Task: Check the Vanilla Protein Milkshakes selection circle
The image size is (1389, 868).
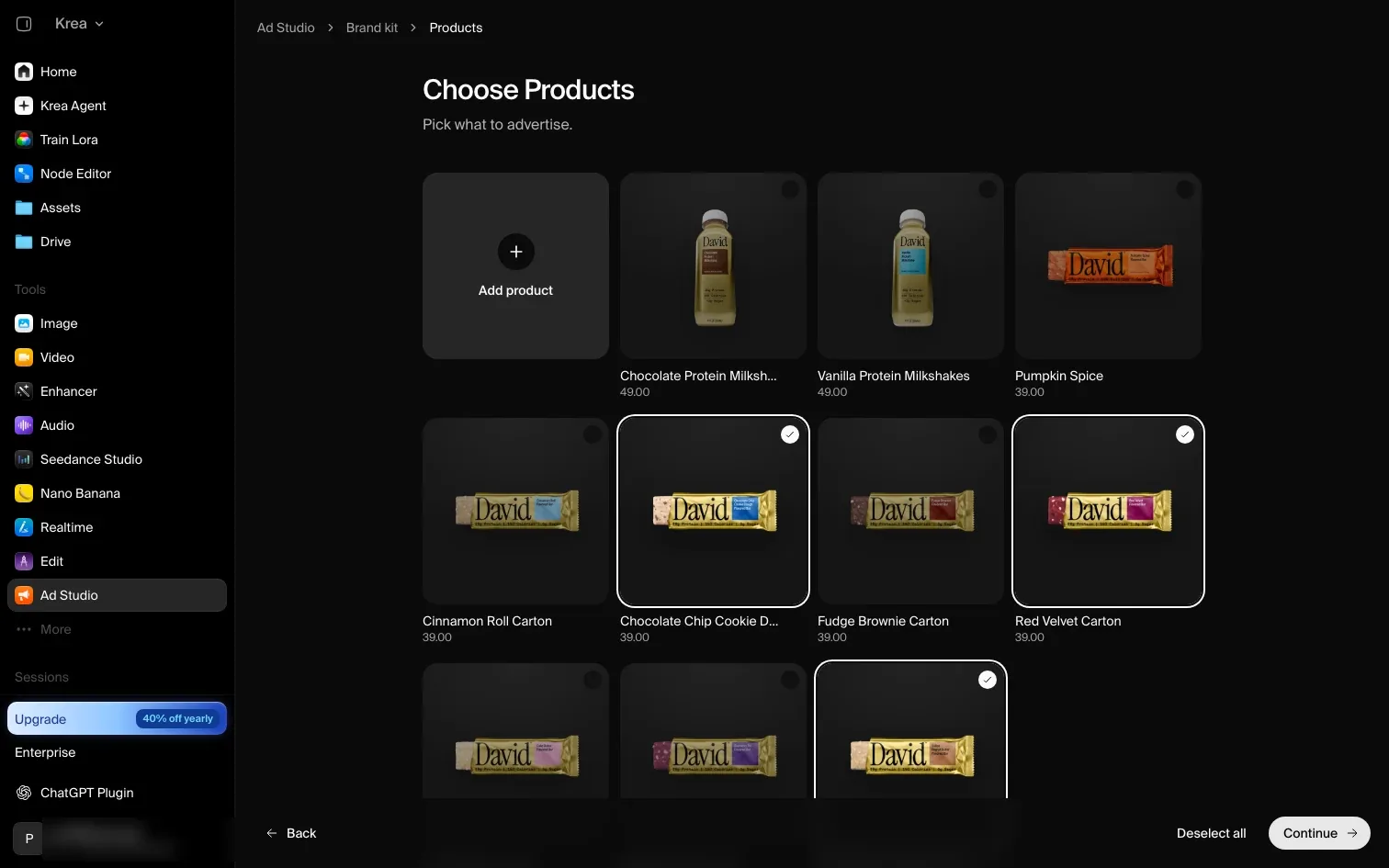Action: point(988,189)
